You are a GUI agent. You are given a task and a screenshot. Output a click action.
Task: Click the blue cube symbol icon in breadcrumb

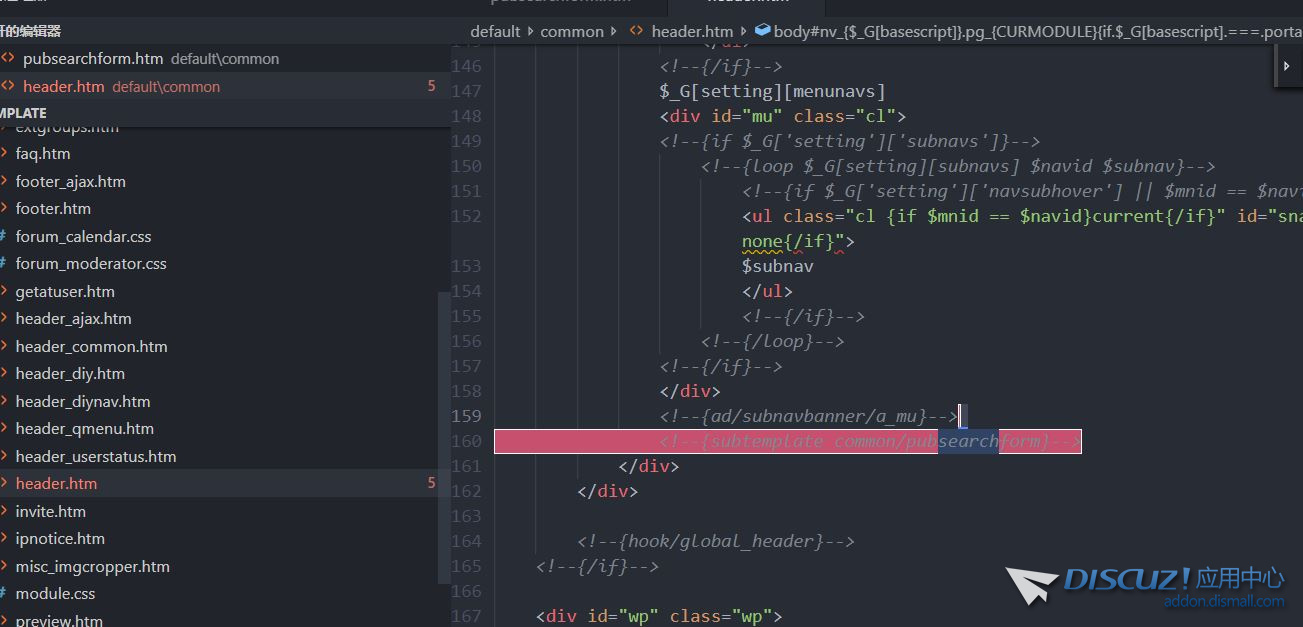pos(762,32)
